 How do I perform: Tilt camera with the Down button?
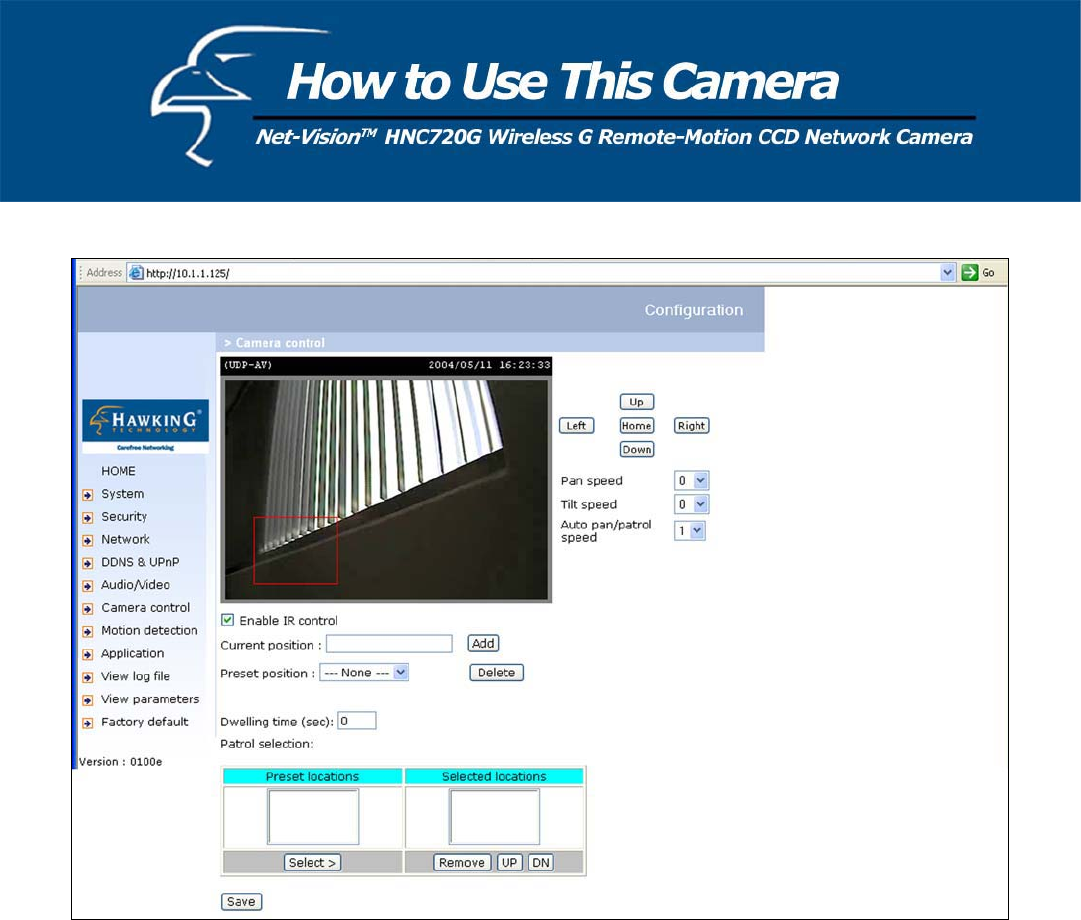636,450
